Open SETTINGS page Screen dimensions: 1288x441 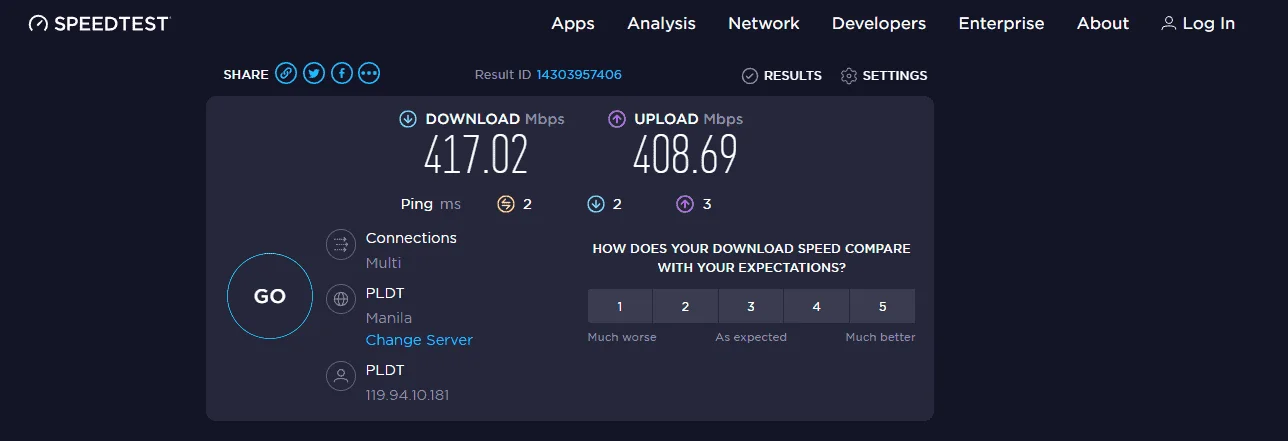tap(895, 76)
